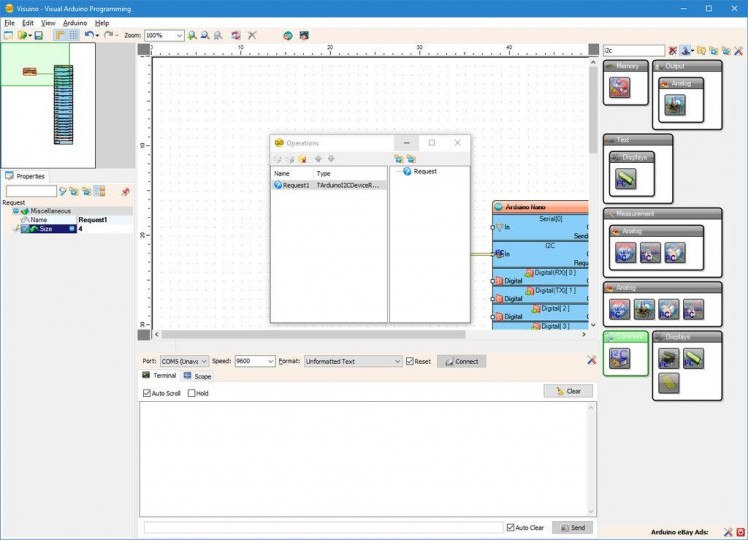Select the I2C component in Memory category
Image resolution: width=748 pixels, height=540 pixels.
pos(620,90)
